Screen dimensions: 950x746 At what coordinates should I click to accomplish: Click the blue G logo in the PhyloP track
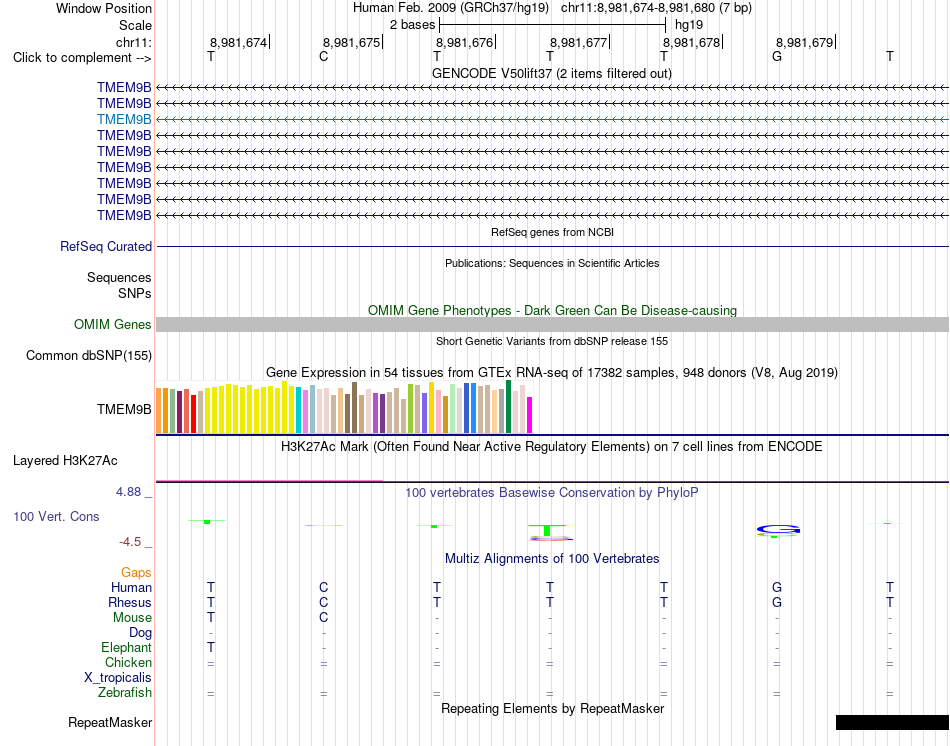tap(778, 530)
